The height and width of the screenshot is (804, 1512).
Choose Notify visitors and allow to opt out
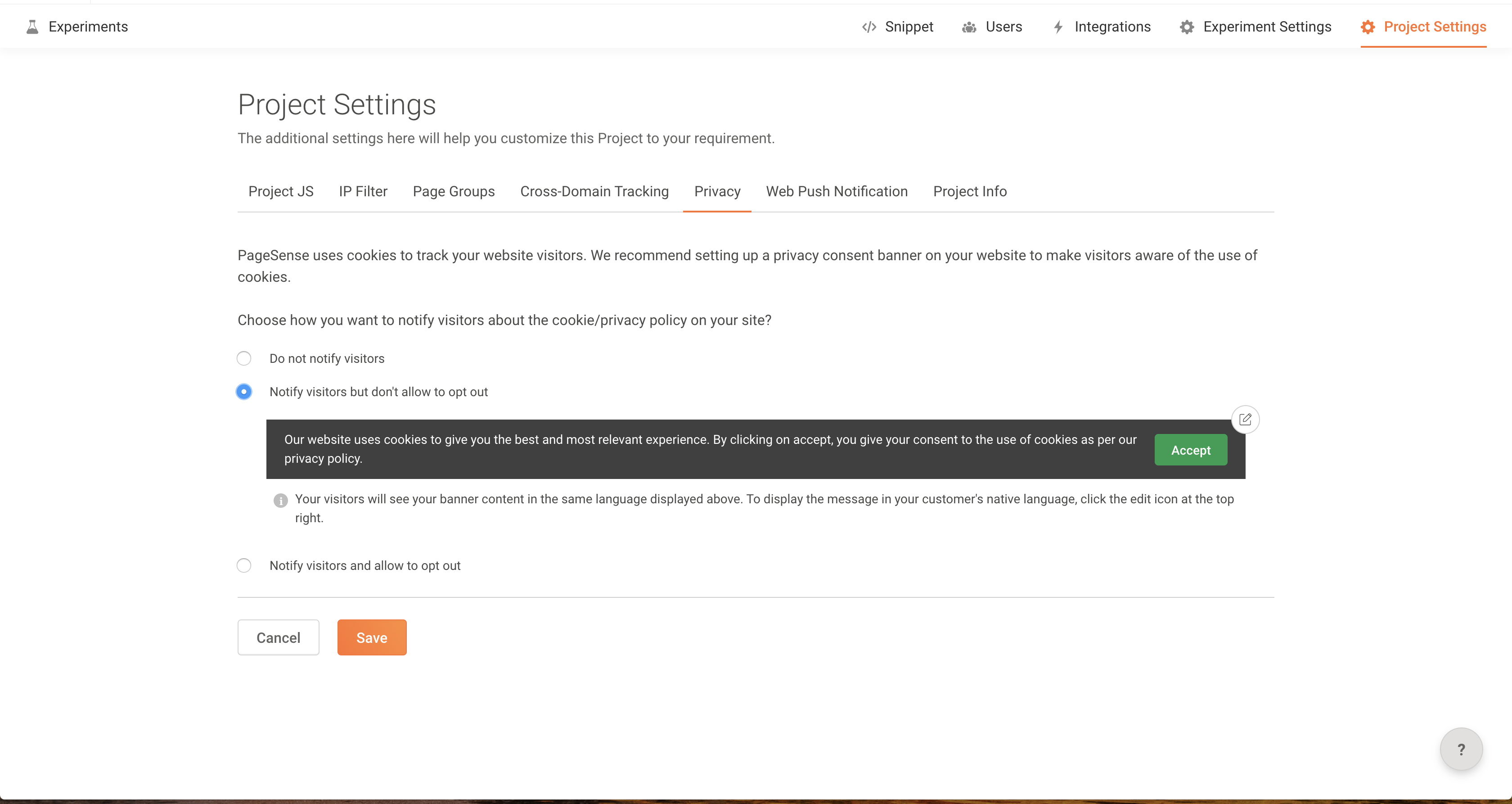pos(243,565)
